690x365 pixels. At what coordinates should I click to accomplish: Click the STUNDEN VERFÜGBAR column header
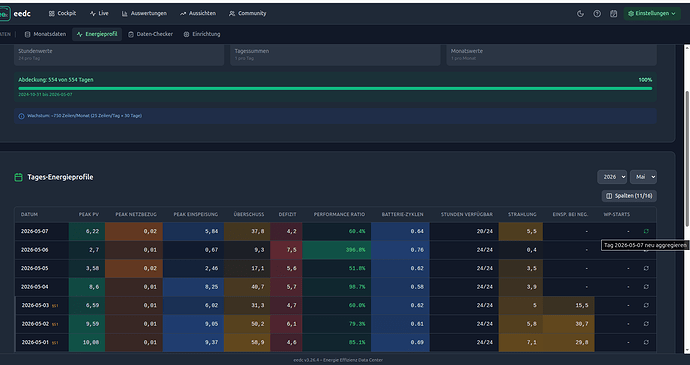click(x=467, y=214)
